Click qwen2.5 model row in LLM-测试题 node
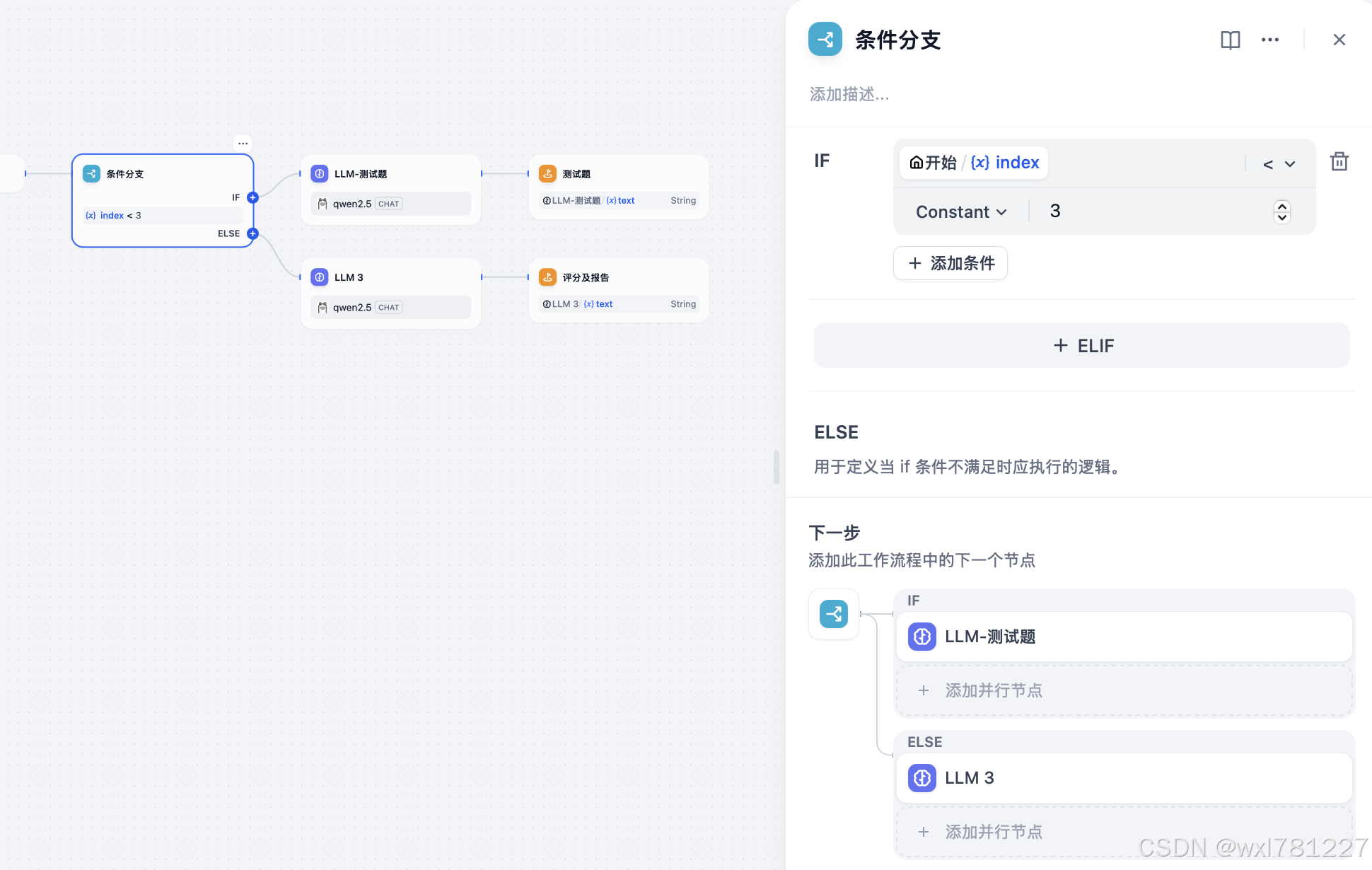 [391, 204]
